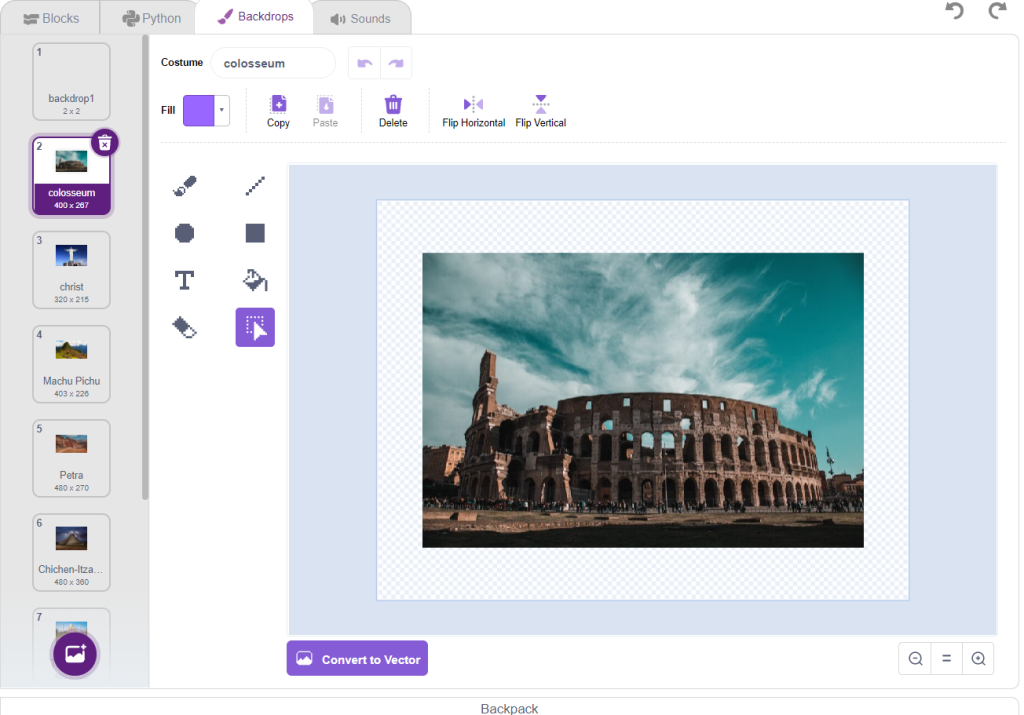Activate the Text tool
This screenshot has width=1024, height=715.
[185, 280]
